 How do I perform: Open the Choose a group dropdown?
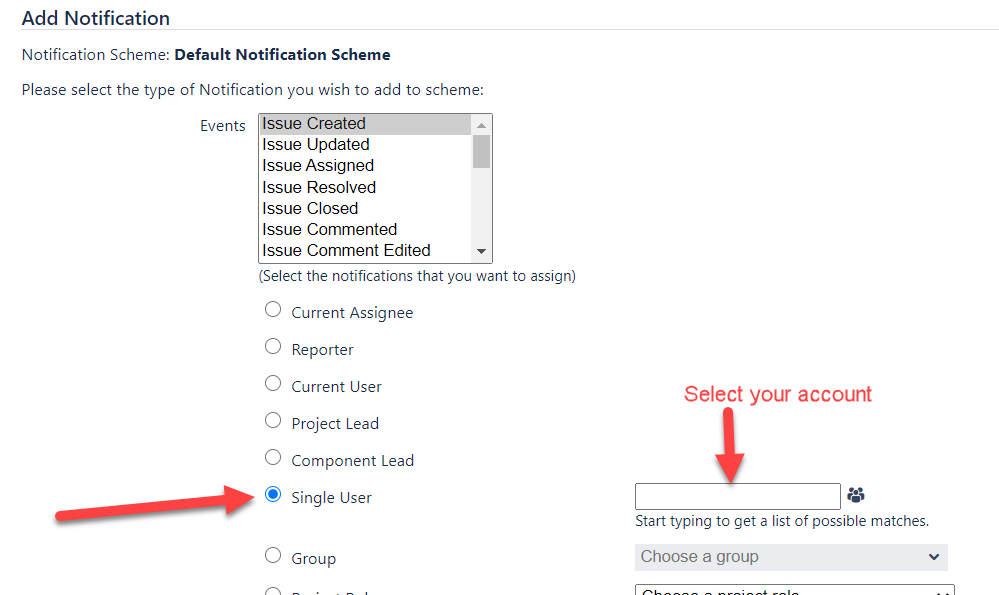[x=791, y=557]
